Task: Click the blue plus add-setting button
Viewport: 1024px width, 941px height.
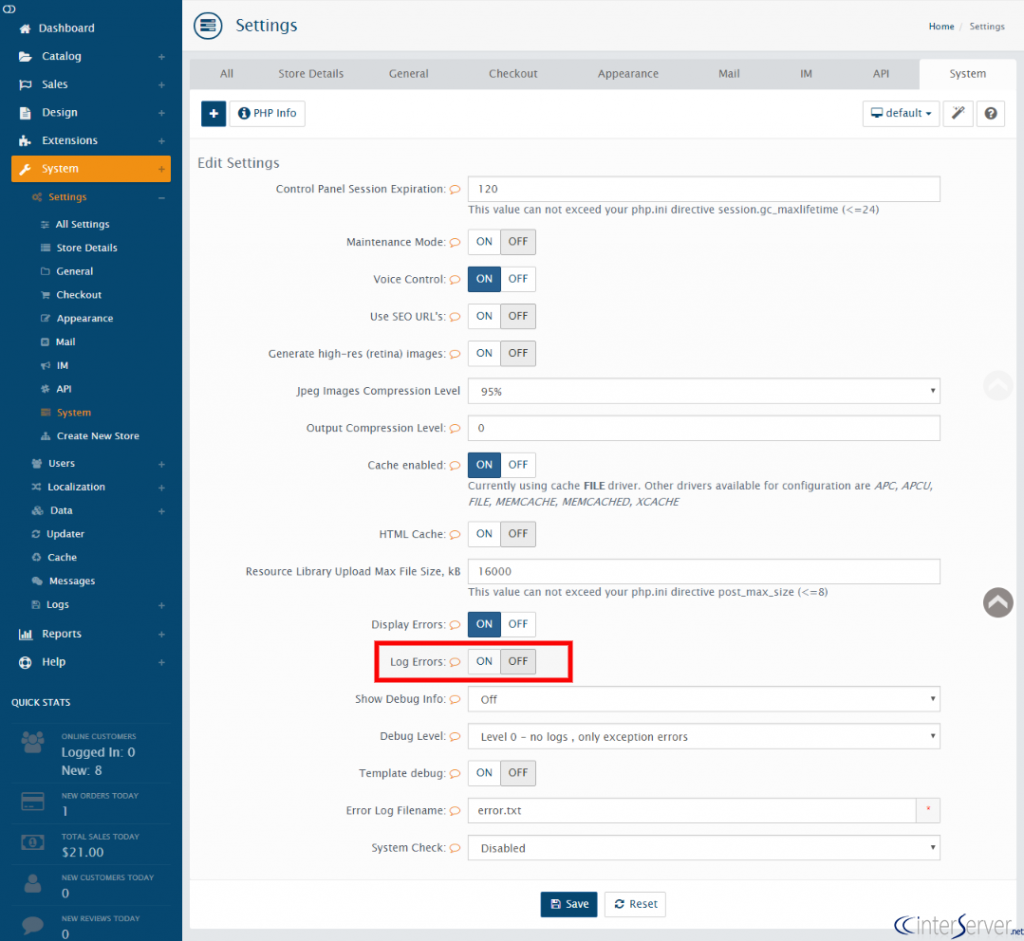Action: pyautogui.click(x=213, y=114)
